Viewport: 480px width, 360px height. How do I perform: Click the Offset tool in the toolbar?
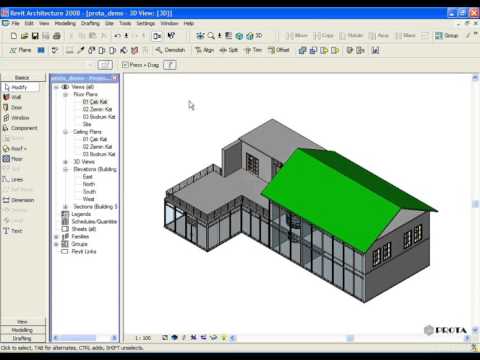[x=279, y=50]
